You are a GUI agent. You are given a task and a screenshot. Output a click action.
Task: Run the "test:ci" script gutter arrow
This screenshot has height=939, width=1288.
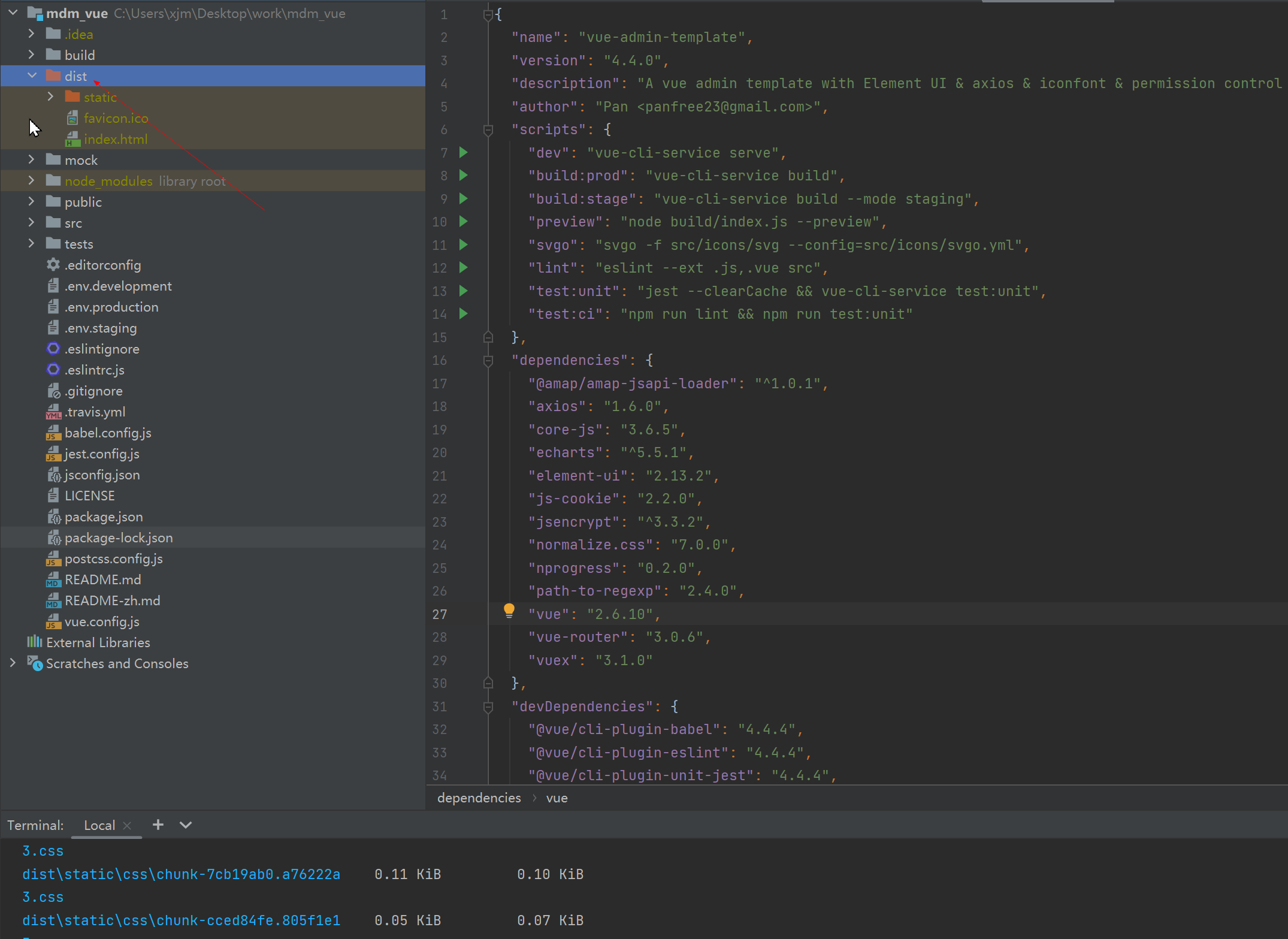[x=463, y=313]
